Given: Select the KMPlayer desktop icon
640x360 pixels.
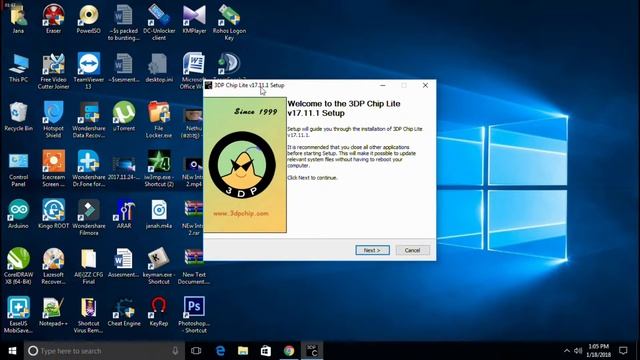Looking at the screenshot, I should tap(194, 18).
